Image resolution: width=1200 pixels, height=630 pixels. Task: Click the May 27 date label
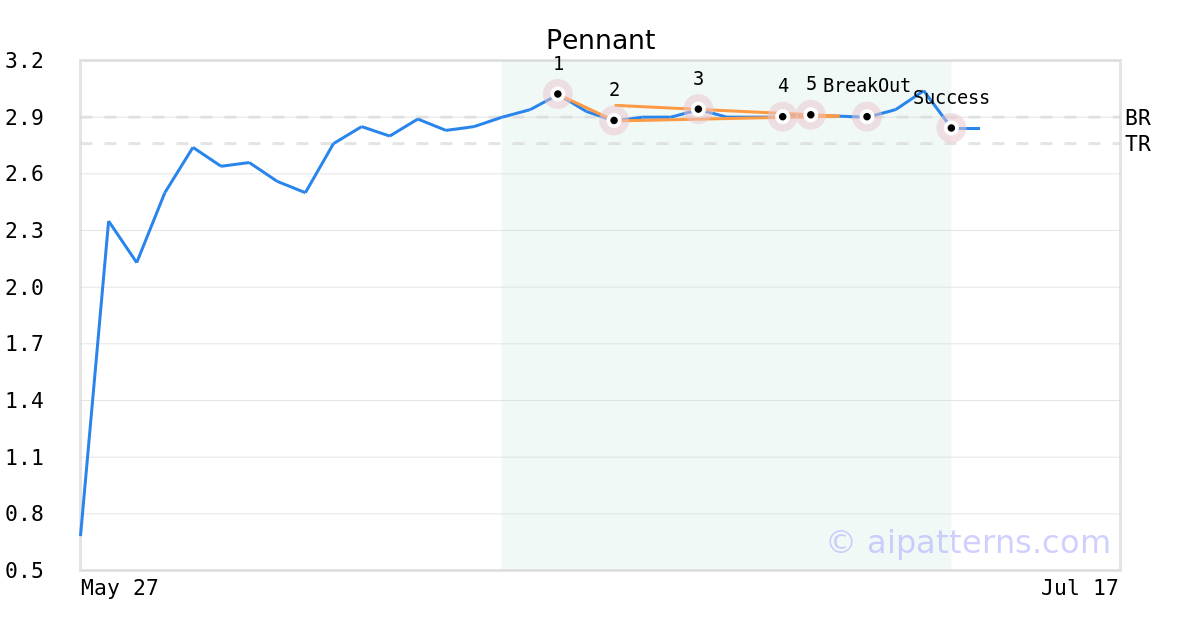119,588
